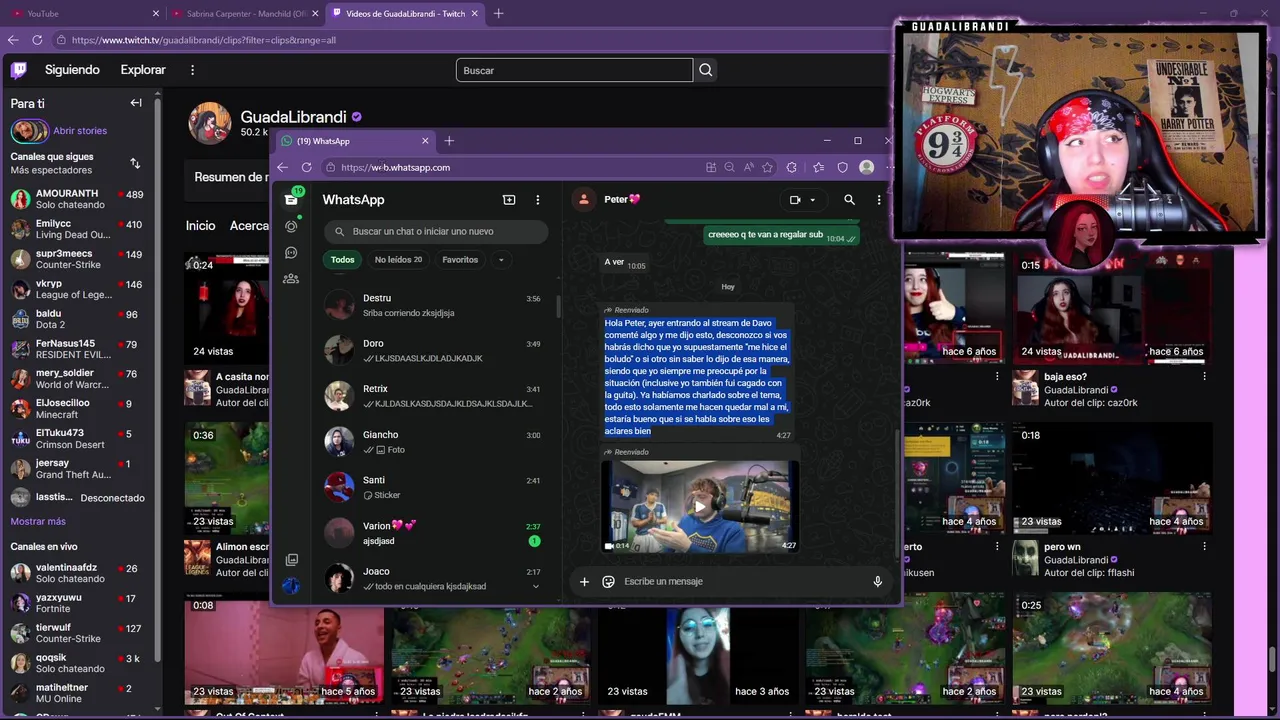This screenshot has width=1280, height=720.
Task: Open WhatsApp Status (Estados) icon
Action: tap(291, 226)
